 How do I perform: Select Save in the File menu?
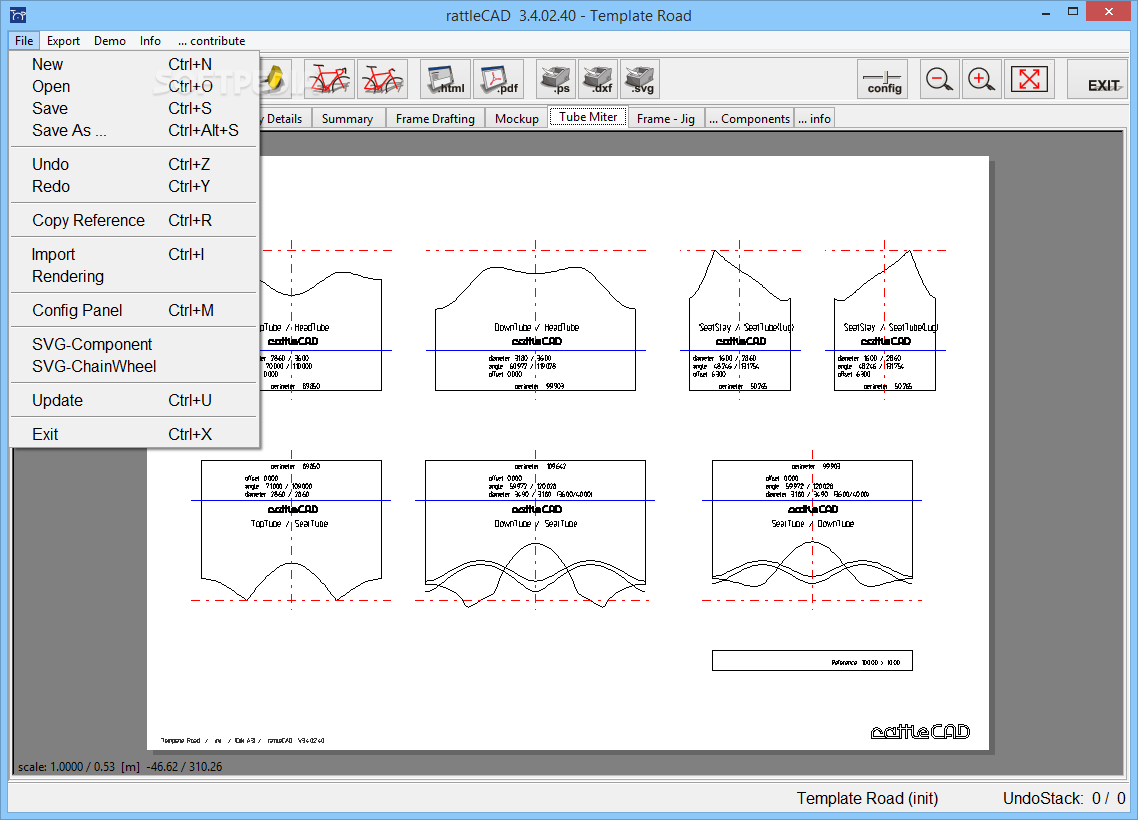tap(134, 108)
